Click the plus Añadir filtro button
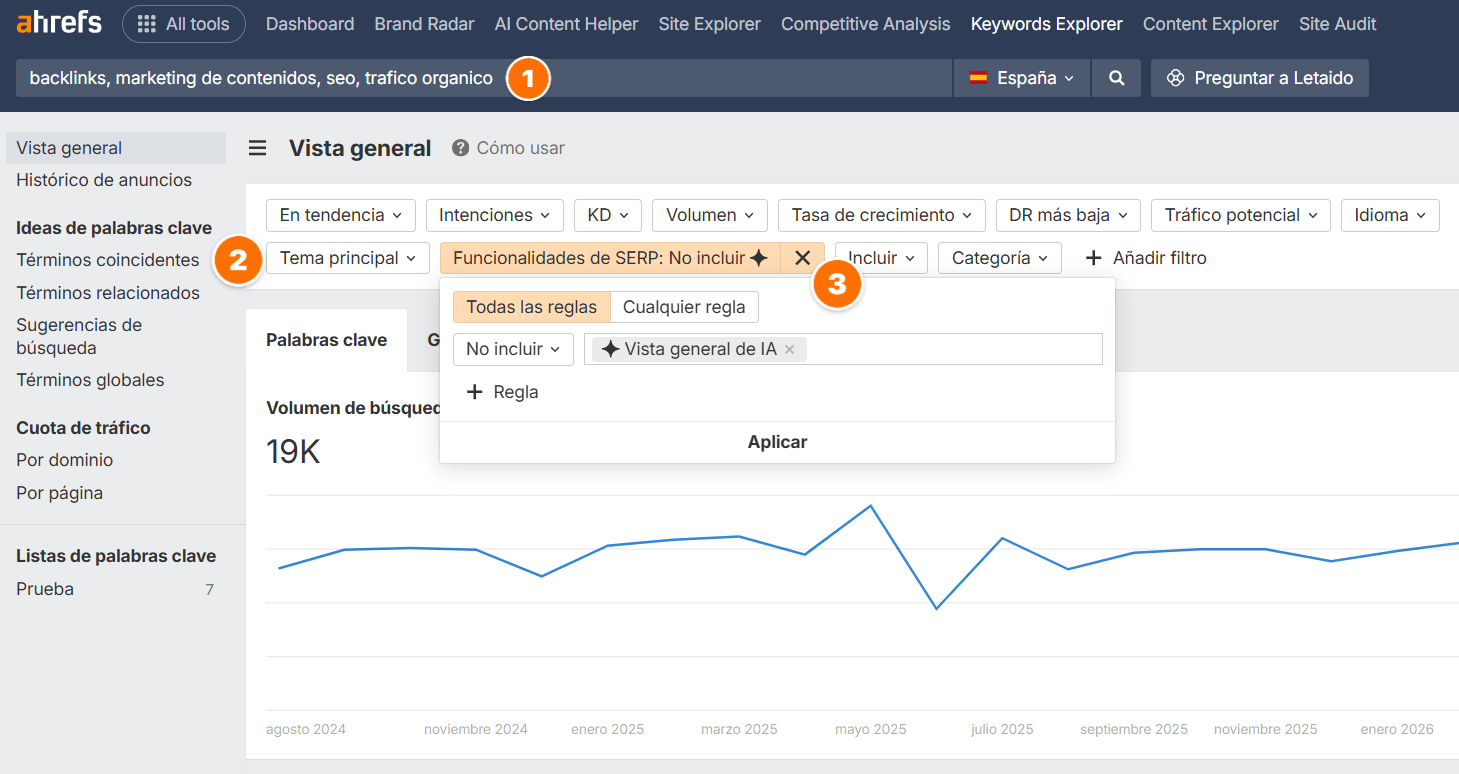Image resolution: width=1459 pixels, height=774 pixels. (x=1146, y=258)
